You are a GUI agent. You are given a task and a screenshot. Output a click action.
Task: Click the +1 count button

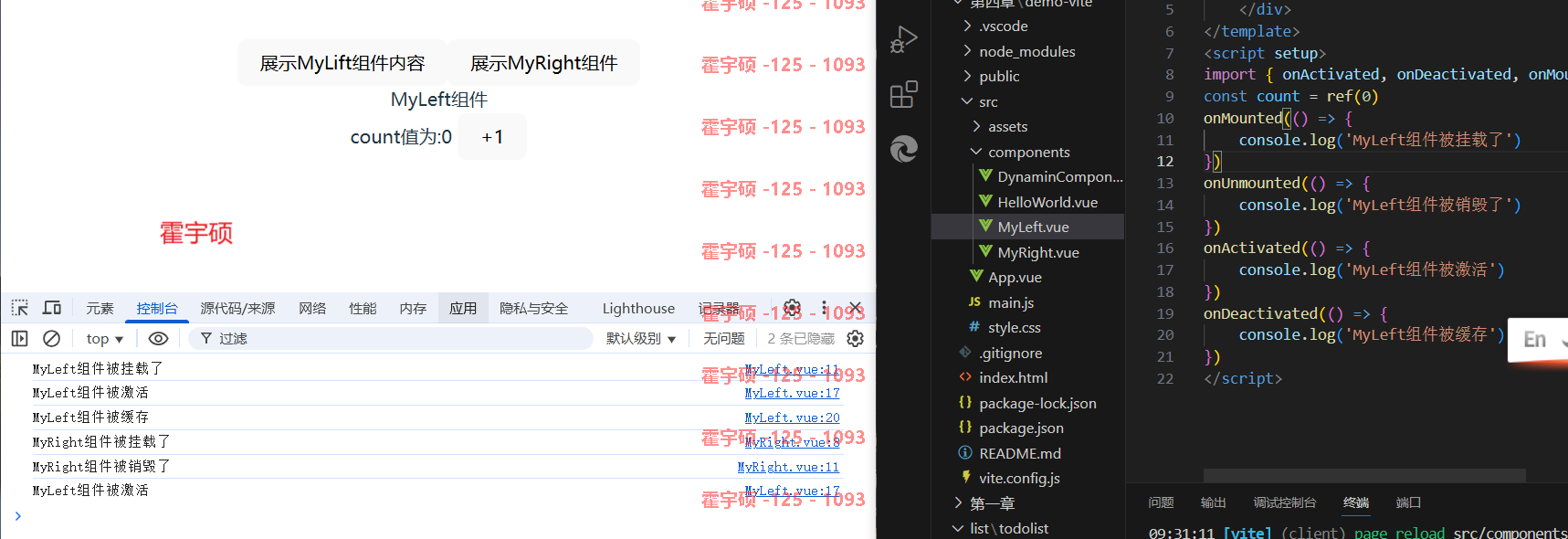pos(492,137)
